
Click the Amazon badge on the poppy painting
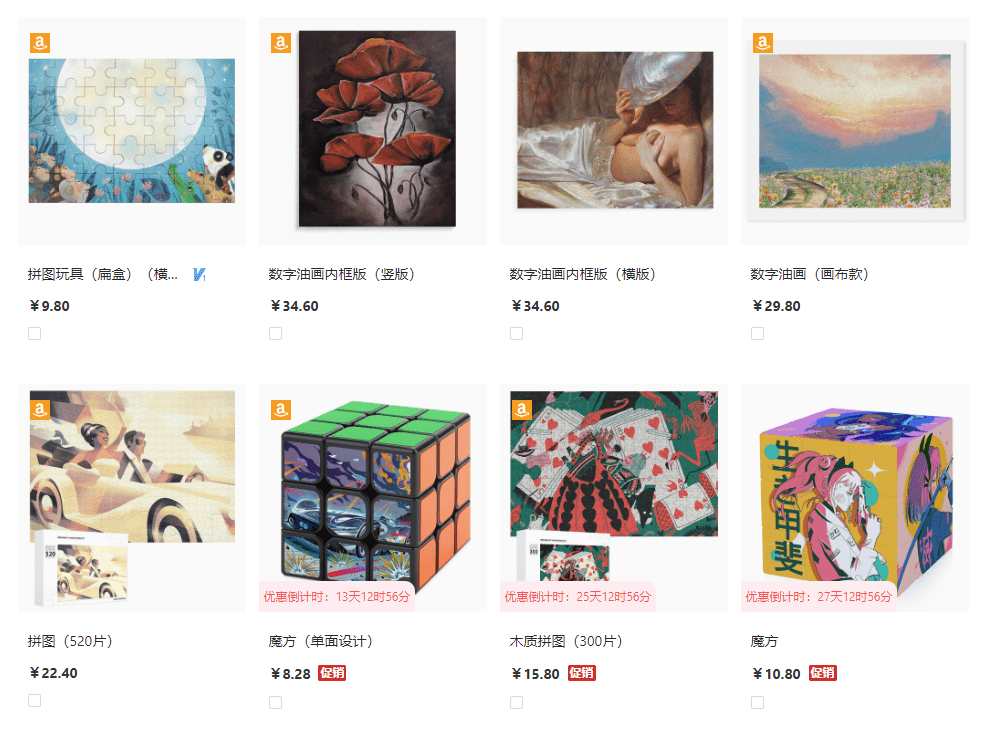coord(280,43)
